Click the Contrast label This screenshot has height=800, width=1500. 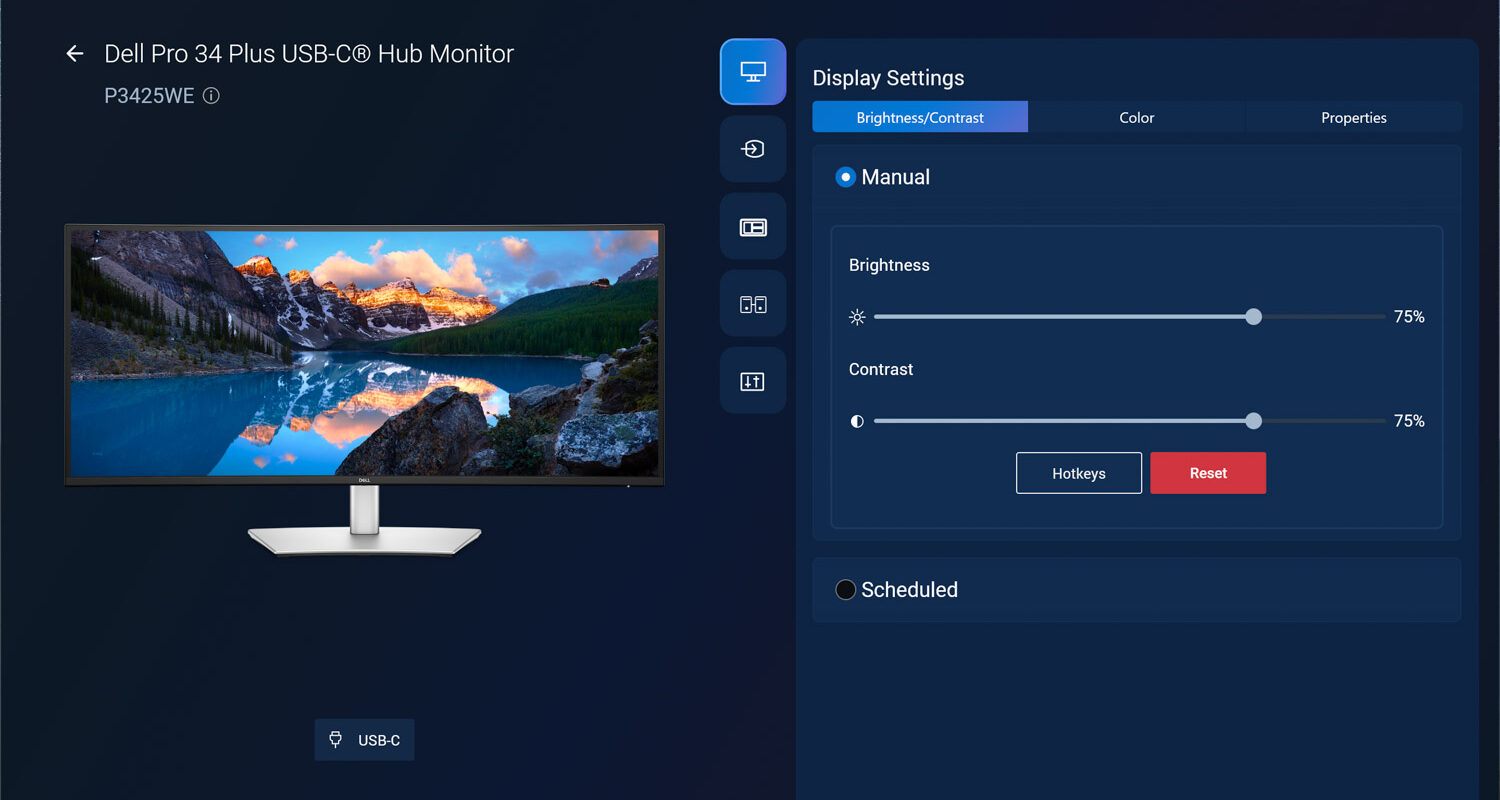coord(881,369)
